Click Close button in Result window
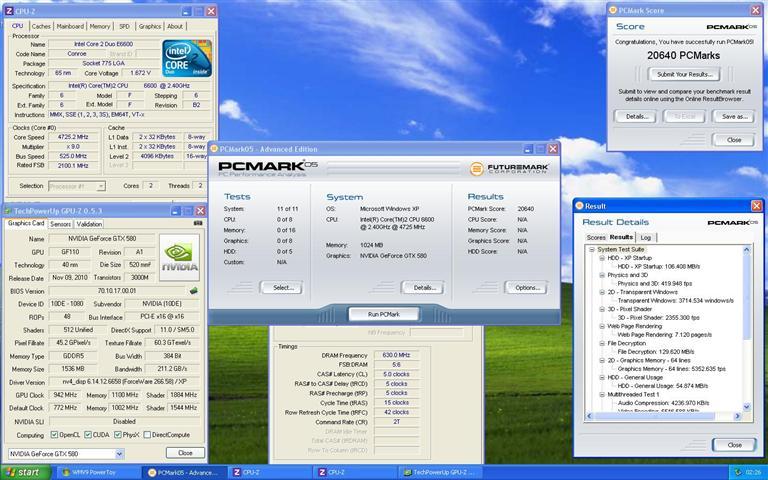The width and height of the screenshot is (768, 480). (x=734, y=445)
